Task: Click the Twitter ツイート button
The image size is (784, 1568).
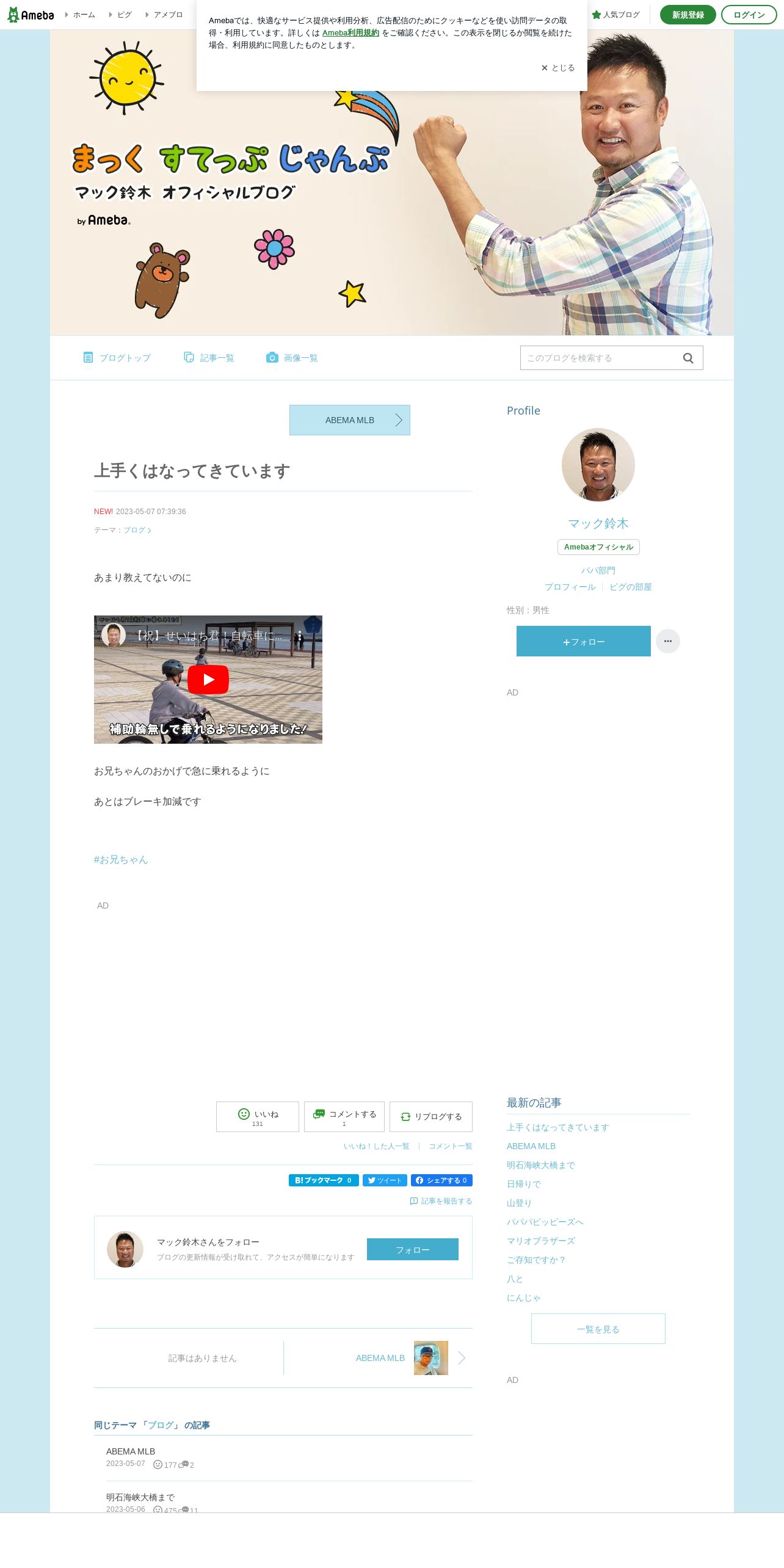Action: (385, 1180)
